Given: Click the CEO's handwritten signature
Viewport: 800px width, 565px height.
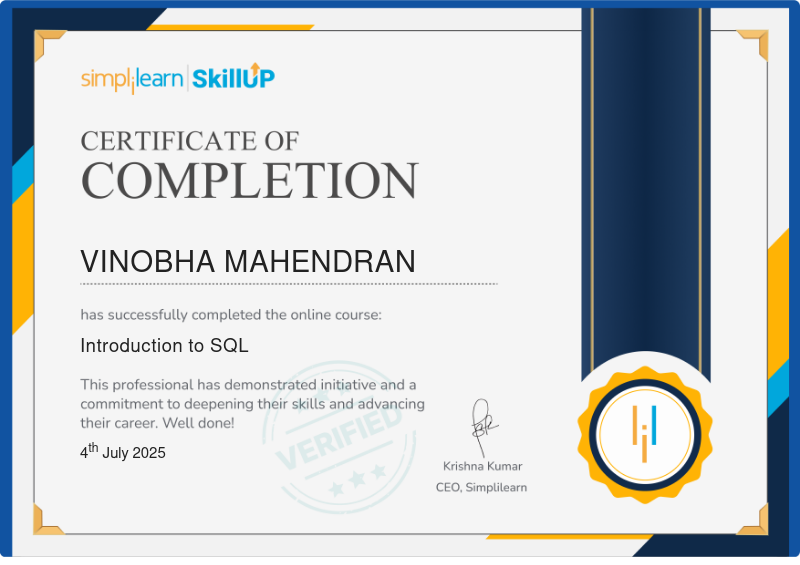Looking at the screenshot, I should 484,423.
